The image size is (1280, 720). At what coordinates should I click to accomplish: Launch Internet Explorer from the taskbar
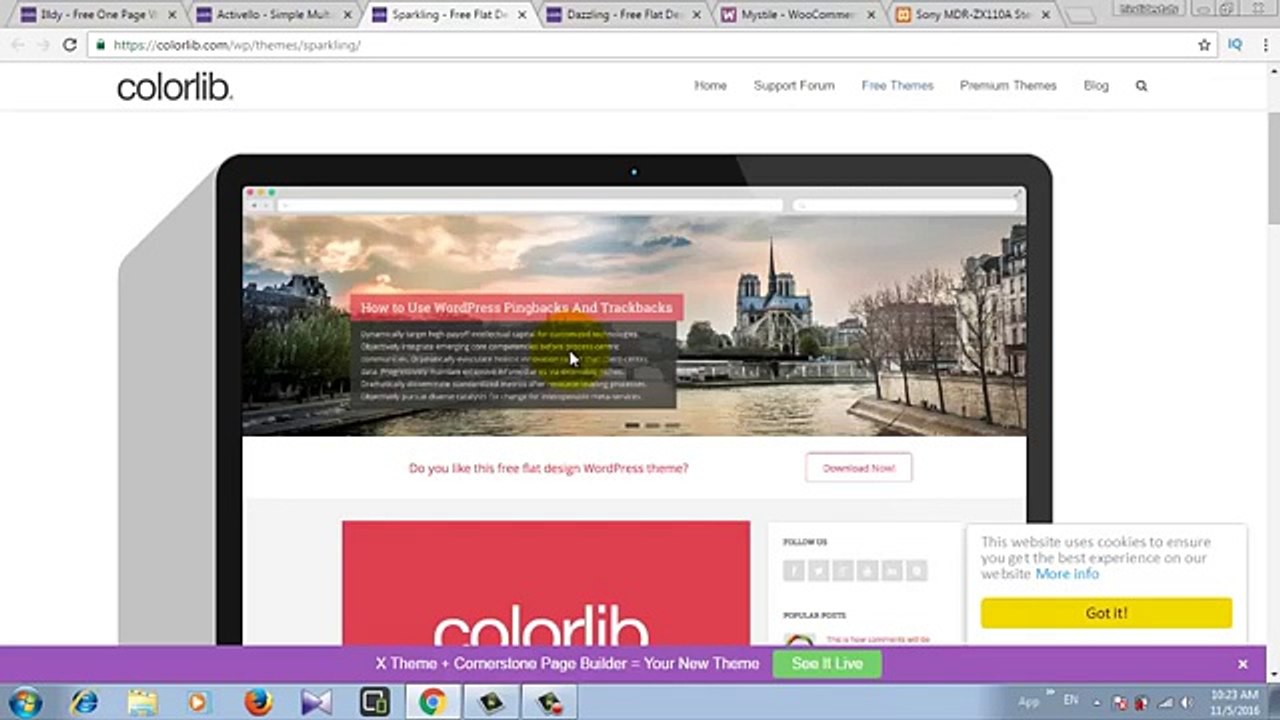84,702
